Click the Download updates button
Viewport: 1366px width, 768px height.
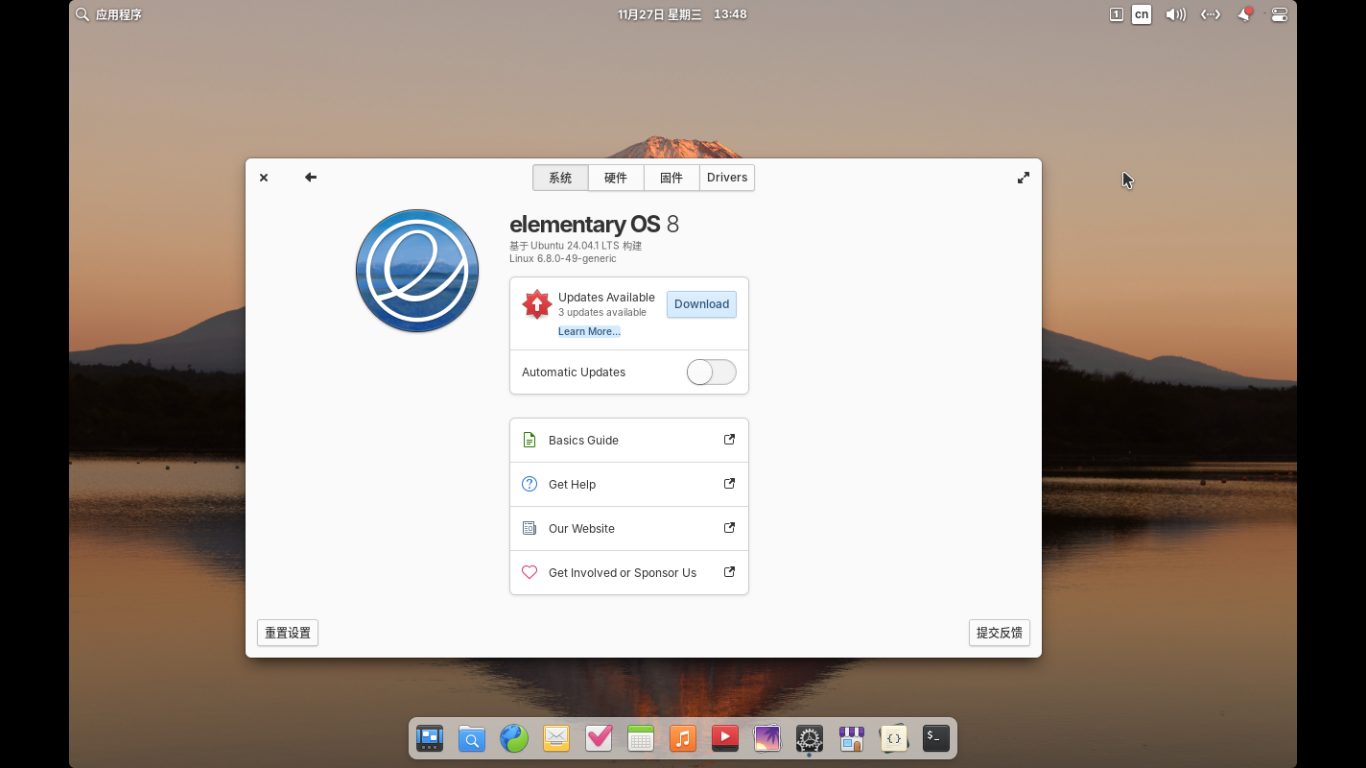click(x=702, y=304)
